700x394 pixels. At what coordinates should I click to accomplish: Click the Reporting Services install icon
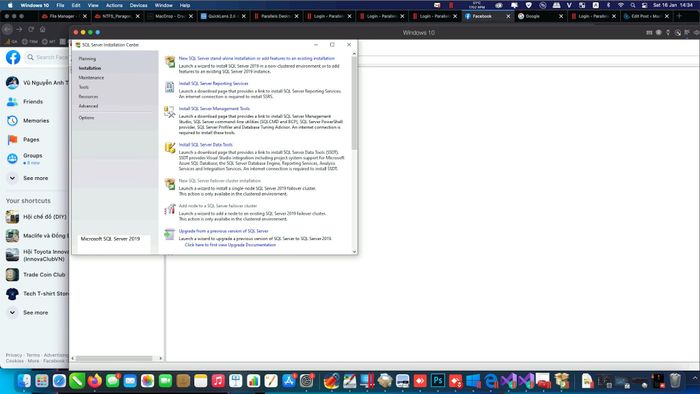click(170, 87)
